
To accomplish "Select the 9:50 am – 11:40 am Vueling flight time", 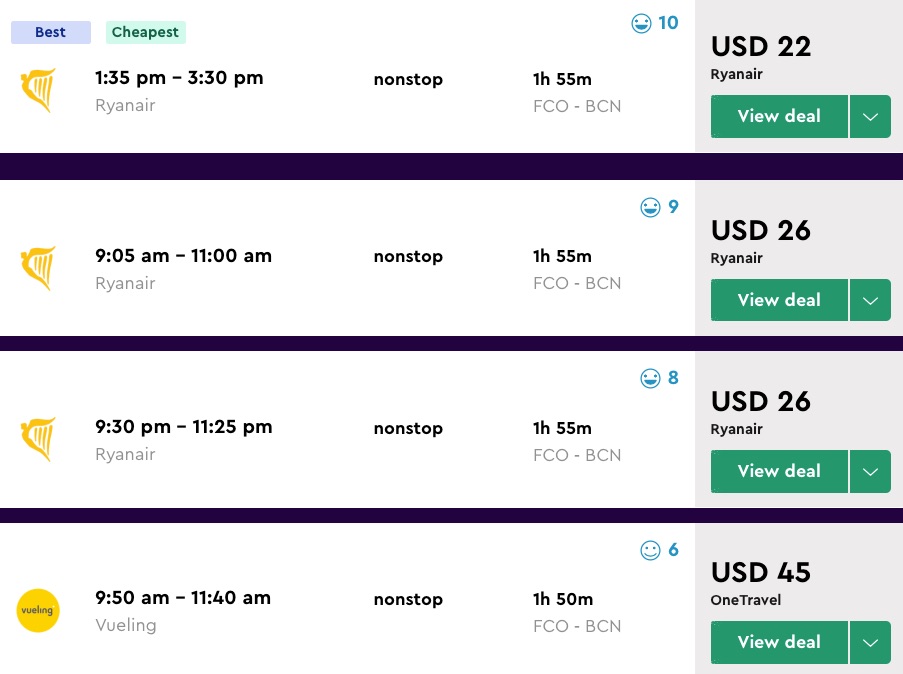I will [x=183, y=598].
